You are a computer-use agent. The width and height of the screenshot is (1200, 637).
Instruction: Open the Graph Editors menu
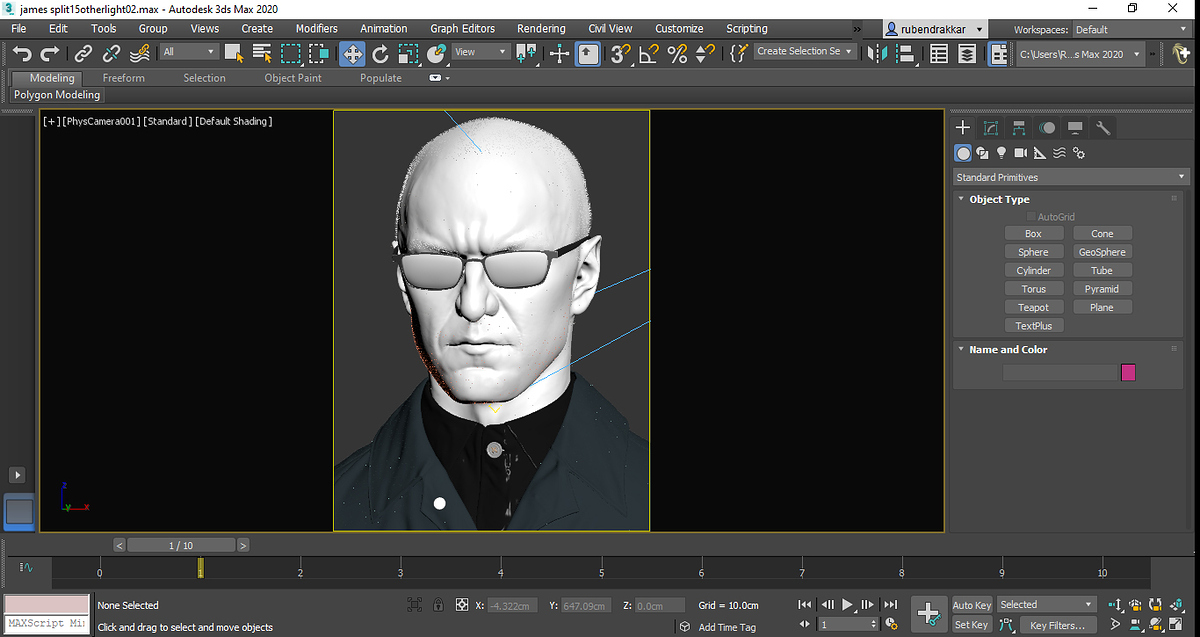tap(463, 29)
